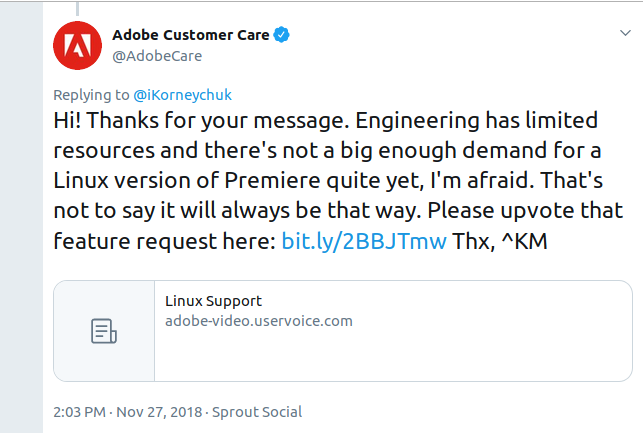Open the 2:03 PM time permalink
The height and width of the screenshot is (433, 643).
tap(80, 412)
